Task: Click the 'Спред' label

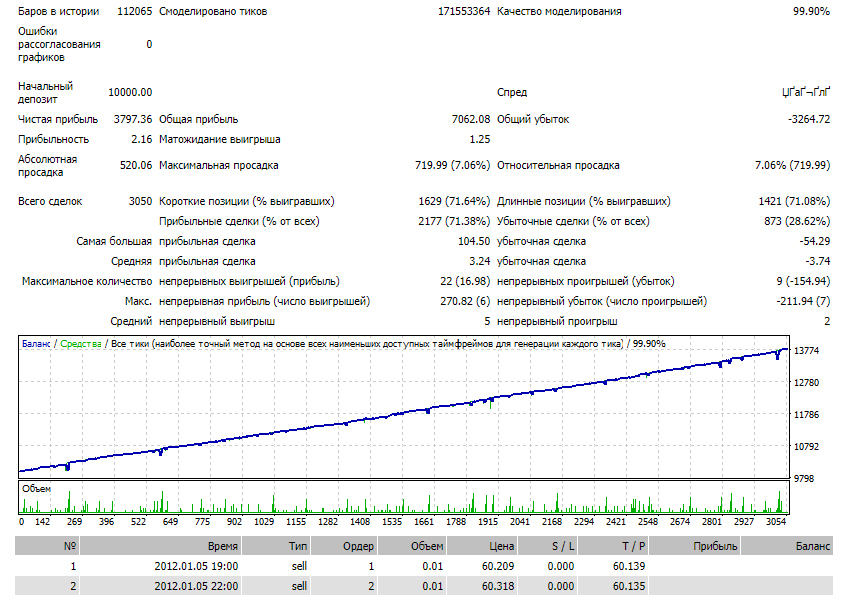Action: [512, 92]
